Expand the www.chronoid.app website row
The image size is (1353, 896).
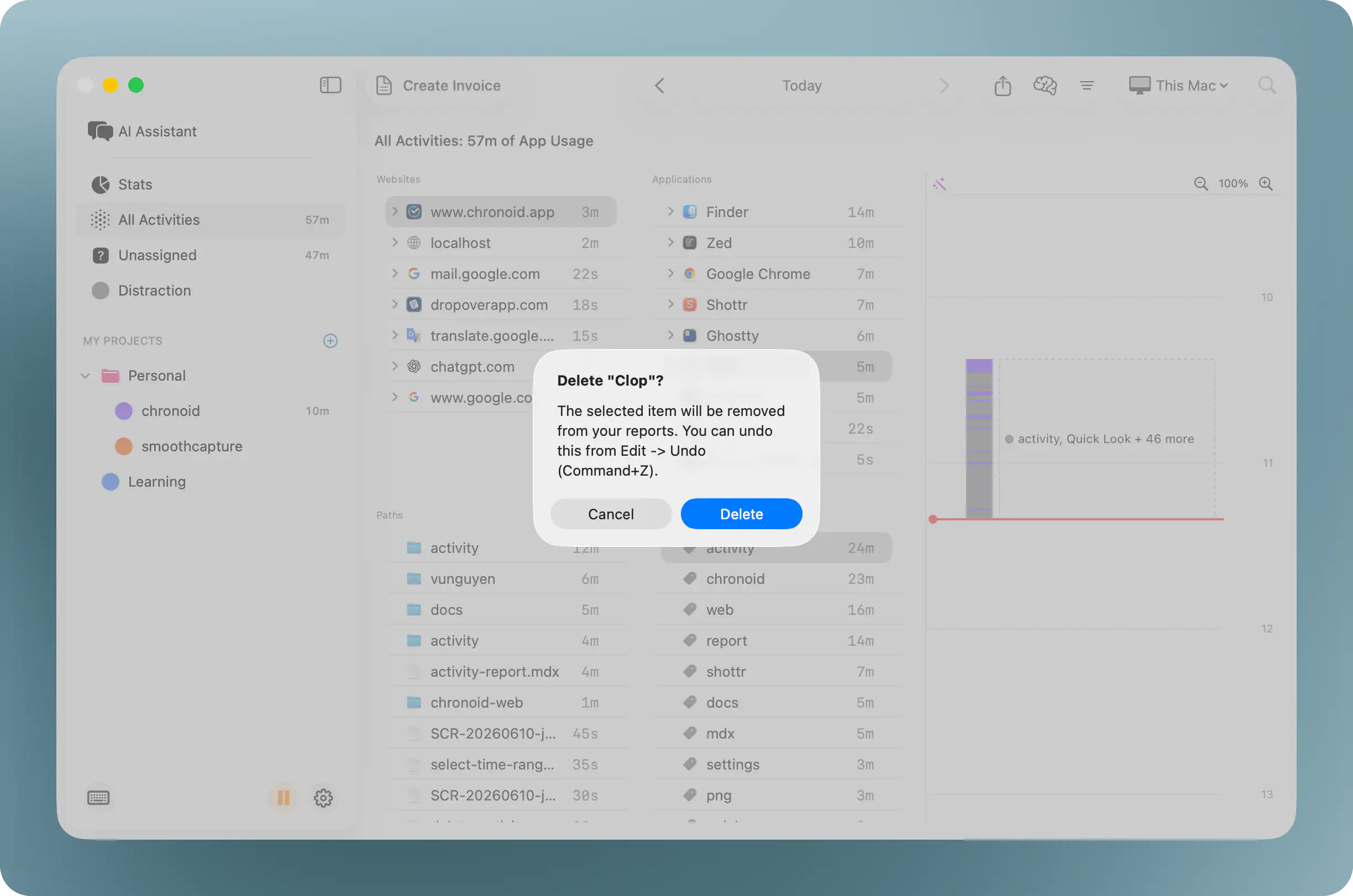click(395, 212)
